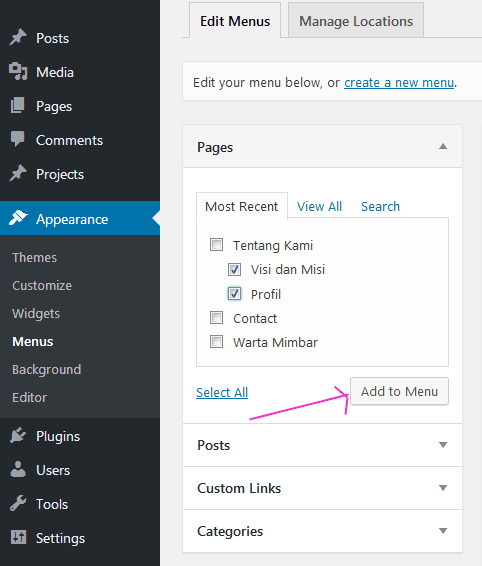Click the Users person icon
This screenshot has height=566, width=482.
[18, 469]
